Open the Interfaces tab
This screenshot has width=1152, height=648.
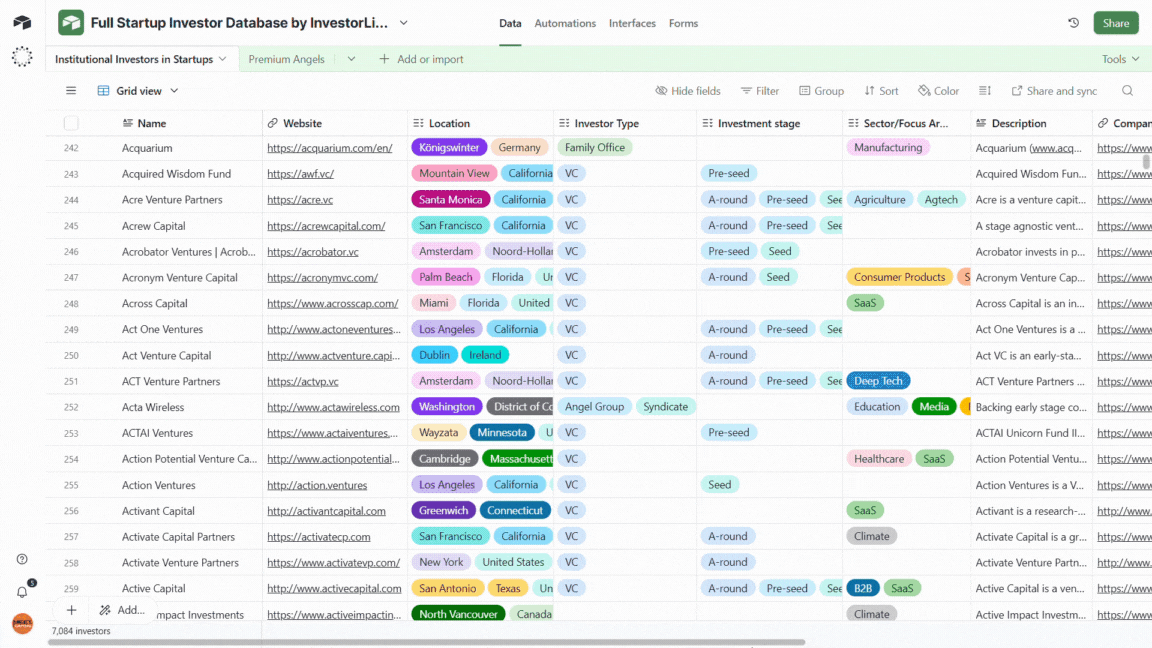click(632, 22)
